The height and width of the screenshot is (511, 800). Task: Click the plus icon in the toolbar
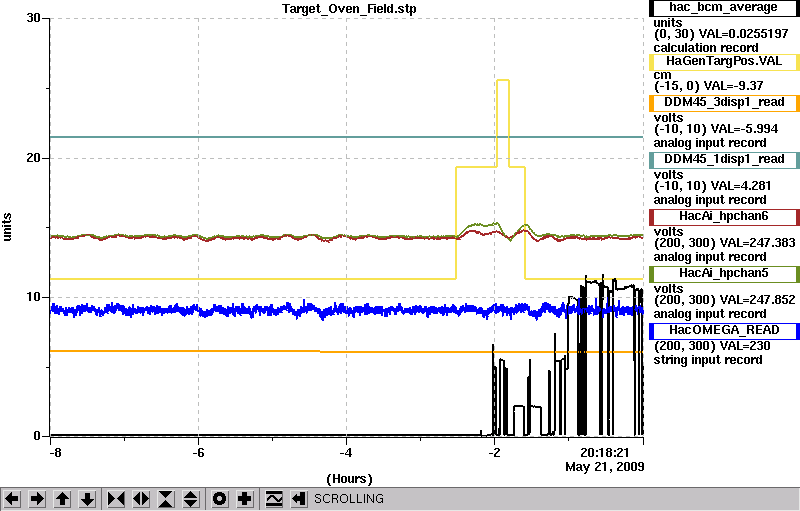pos(245,499)
